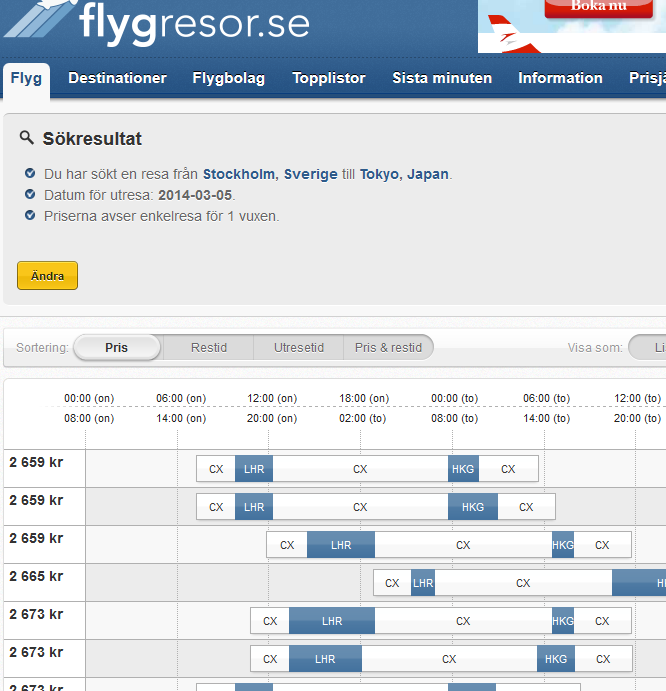Click the HKG stopover in the second flight row
This screenshot has height=691, width=666.
click(473, 507)
